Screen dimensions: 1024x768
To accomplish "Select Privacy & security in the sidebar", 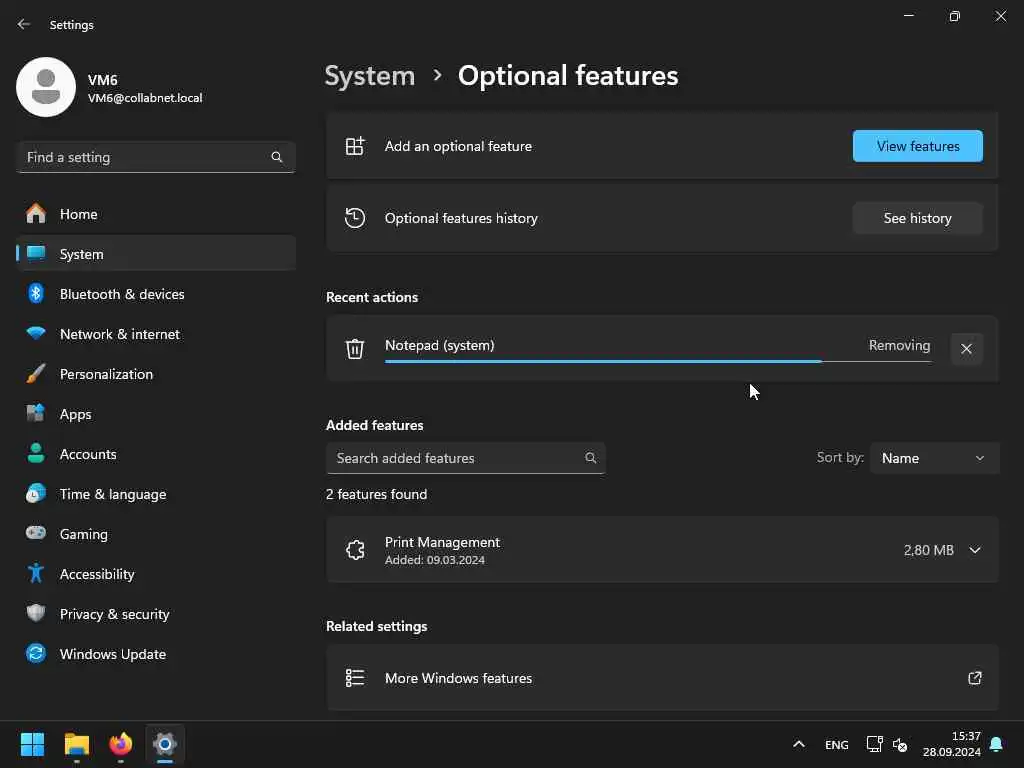I will (x=114, y=614).
